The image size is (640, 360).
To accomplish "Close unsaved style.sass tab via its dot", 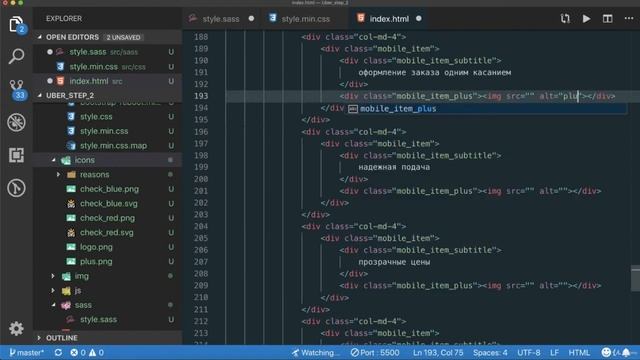I will click(x=251, y=19).
